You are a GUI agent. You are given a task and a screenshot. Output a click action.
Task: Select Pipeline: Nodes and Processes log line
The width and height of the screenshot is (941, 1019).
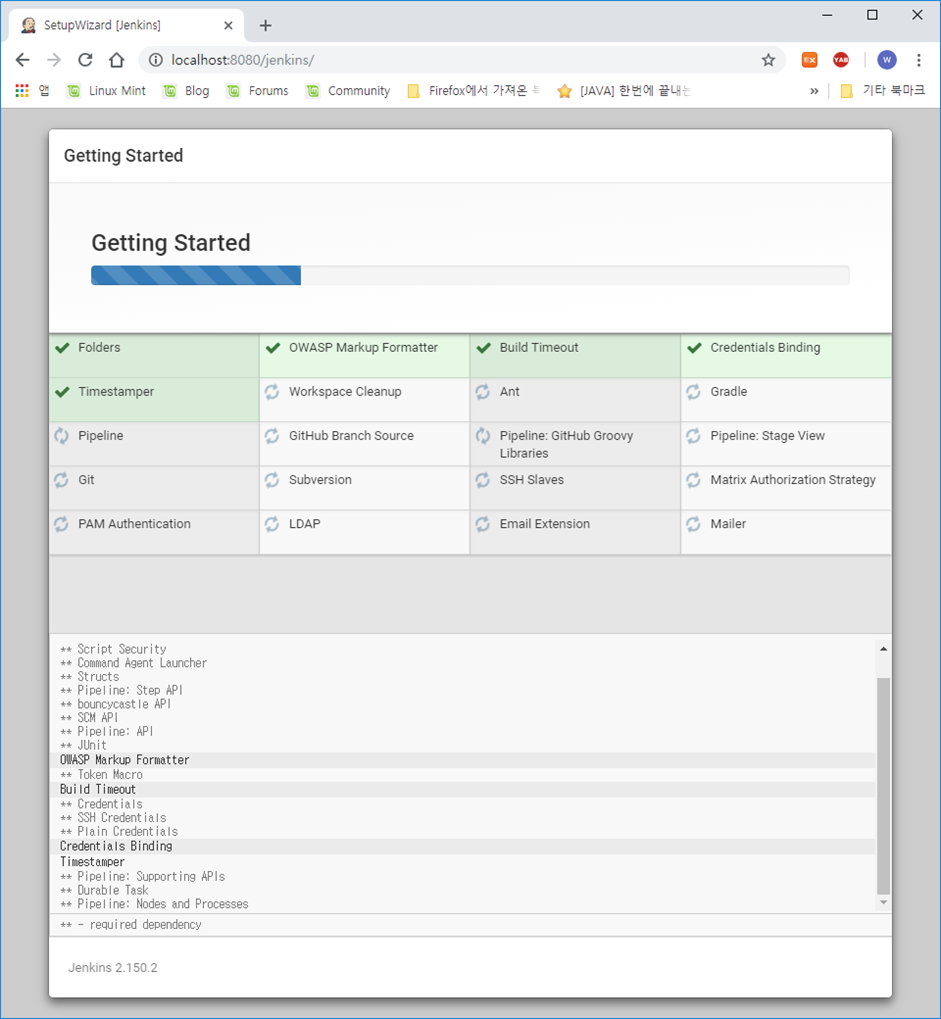tap(154, 904)
